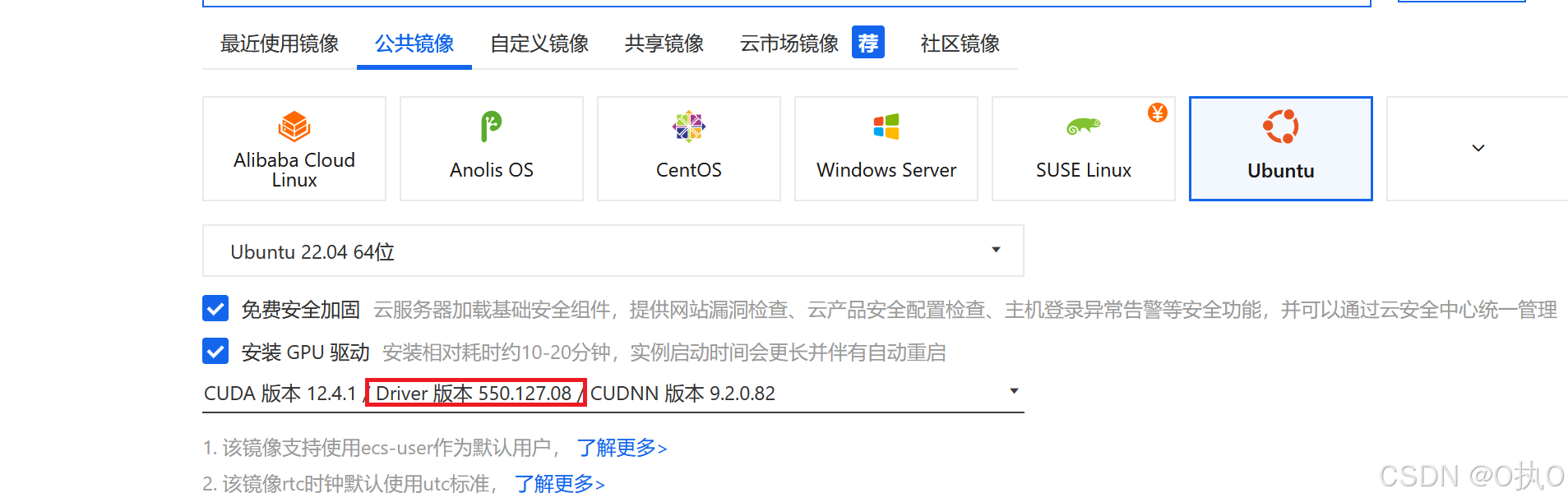Click 了解更多 link about ecs-user

pos(622,448)
